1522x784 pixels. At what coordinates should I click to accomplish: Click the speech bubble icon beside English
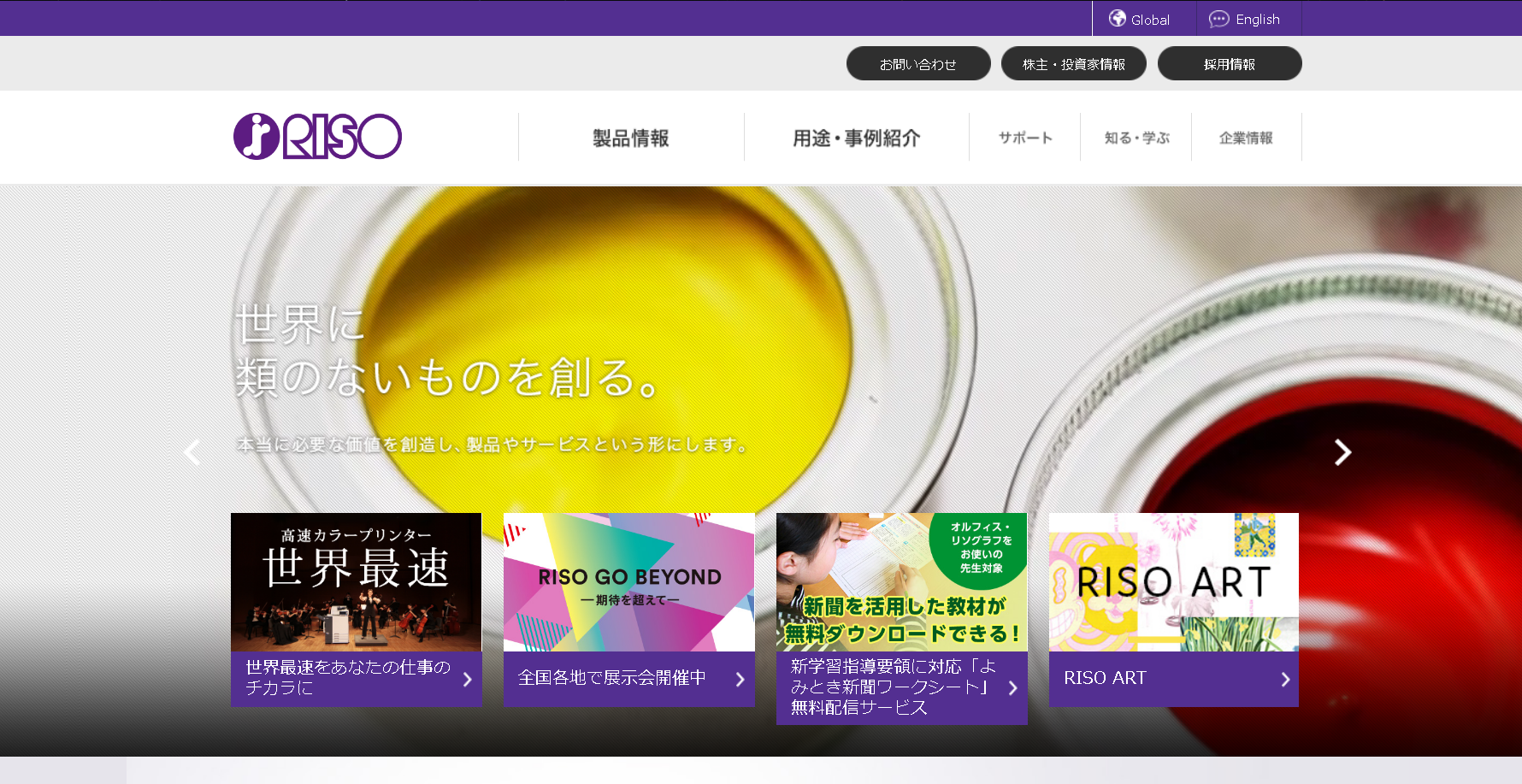click(x=1219, y=19)
